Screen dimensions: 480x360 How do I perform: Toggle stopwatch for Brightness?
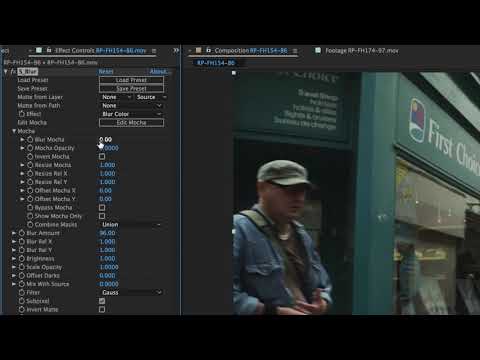(22, 259)
